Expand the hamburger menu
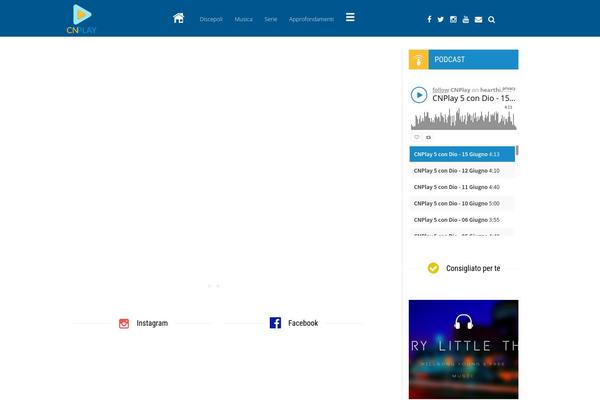The image size is (600, 400). coord(350,17)
